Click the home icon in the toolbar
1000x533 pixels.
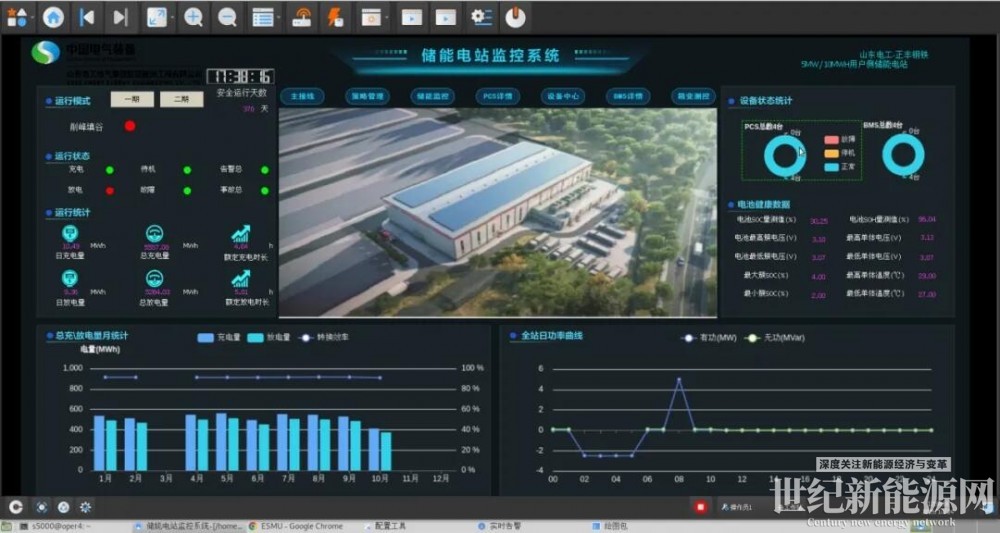point(53,16)
